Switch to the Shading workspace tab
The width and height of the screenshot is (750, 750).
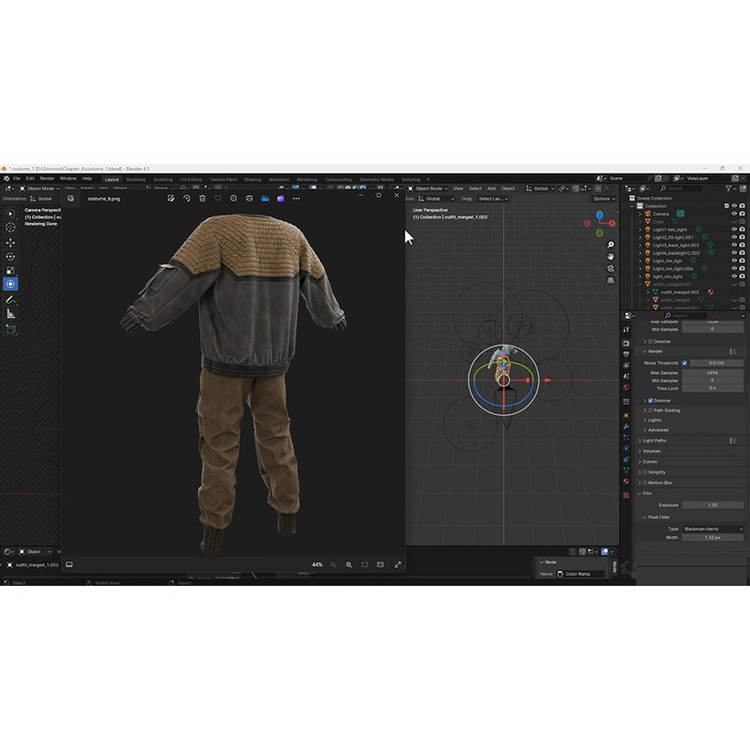pos(252,179)
